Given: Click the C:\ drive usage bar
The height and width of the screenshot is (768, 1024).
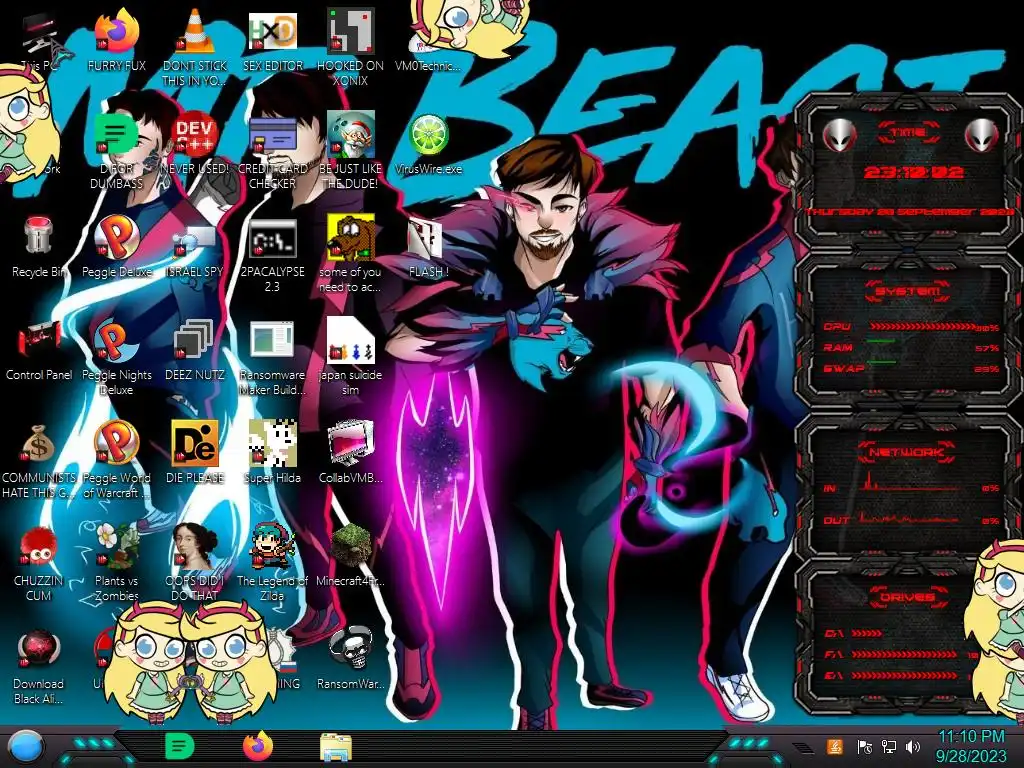Looking at the screenshot, I should coord(867,633).
